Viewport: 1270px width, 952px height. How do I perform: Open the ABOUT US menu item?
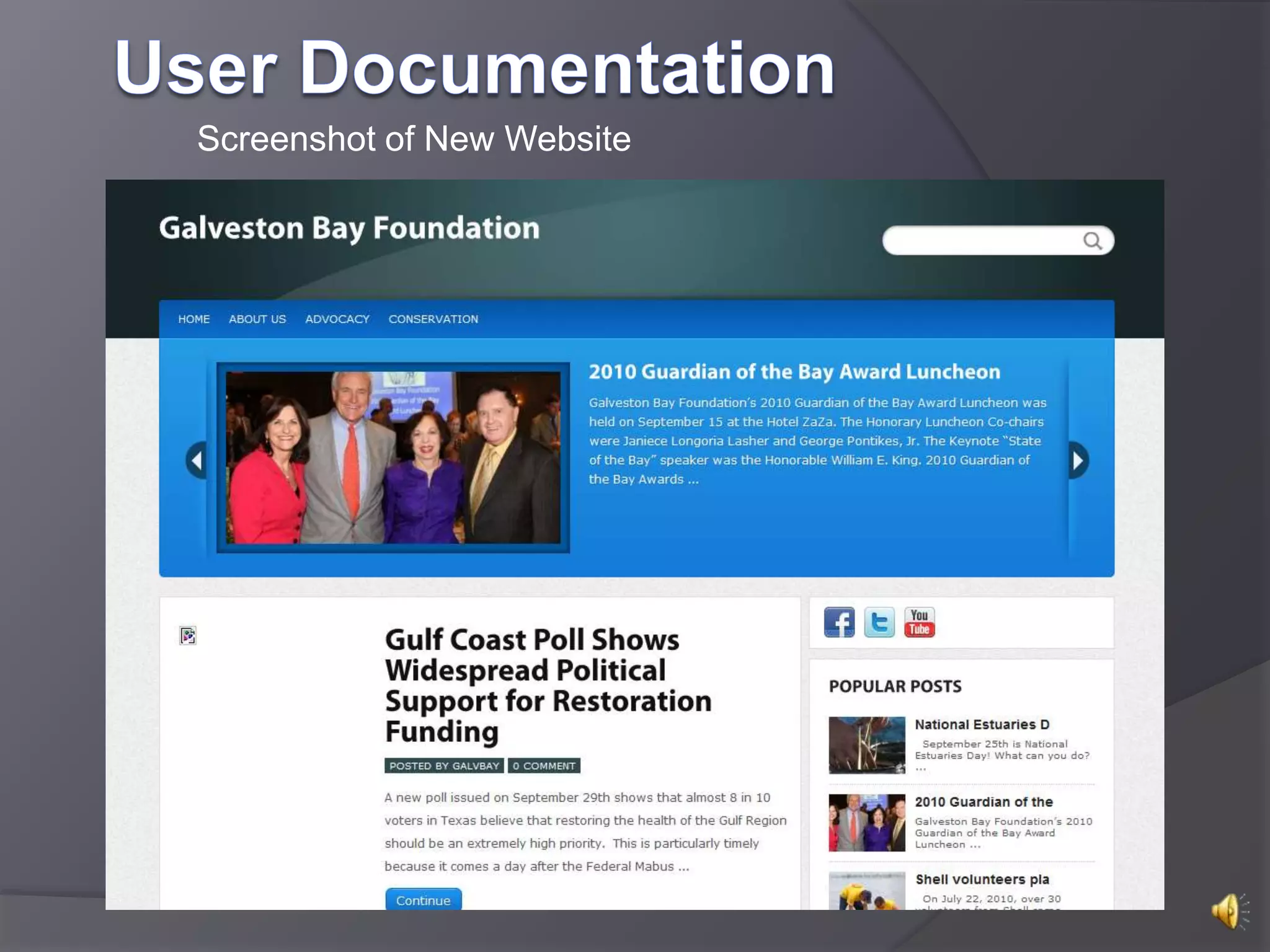tap(257, 319)
